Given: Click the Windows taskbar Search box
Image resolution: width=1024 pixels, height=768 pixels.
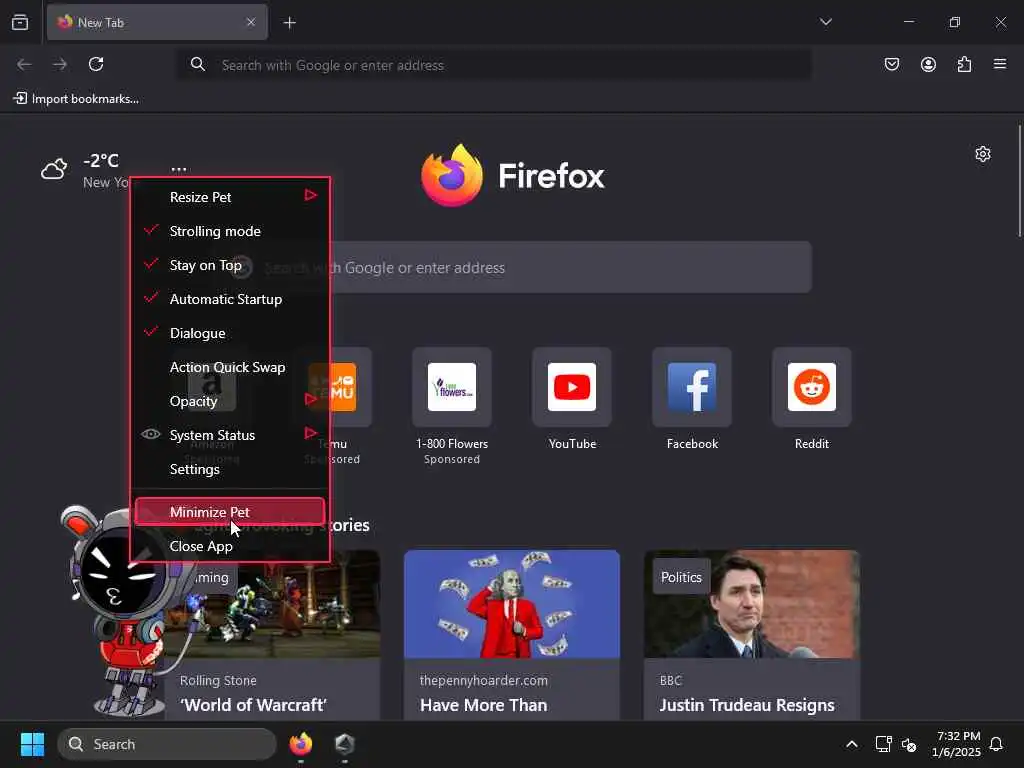Looking at the screenshot, I should [x=167, y=744].
